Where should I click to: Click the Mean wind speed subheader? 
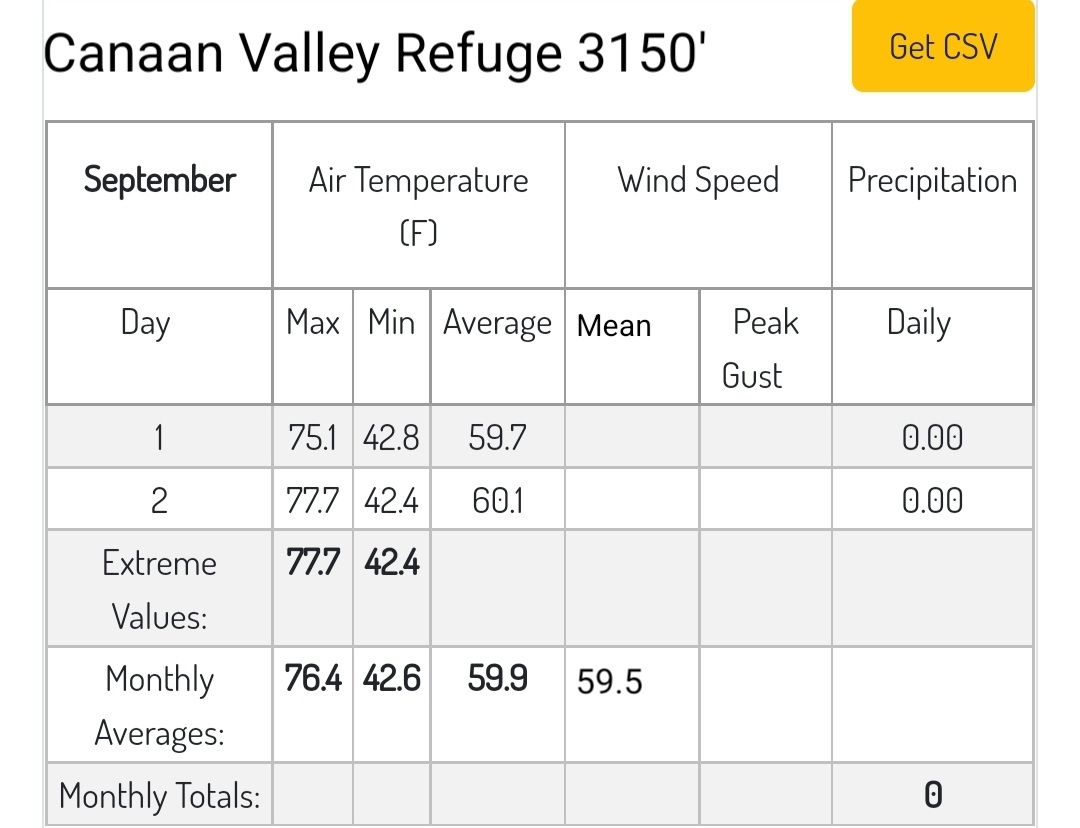632,346
